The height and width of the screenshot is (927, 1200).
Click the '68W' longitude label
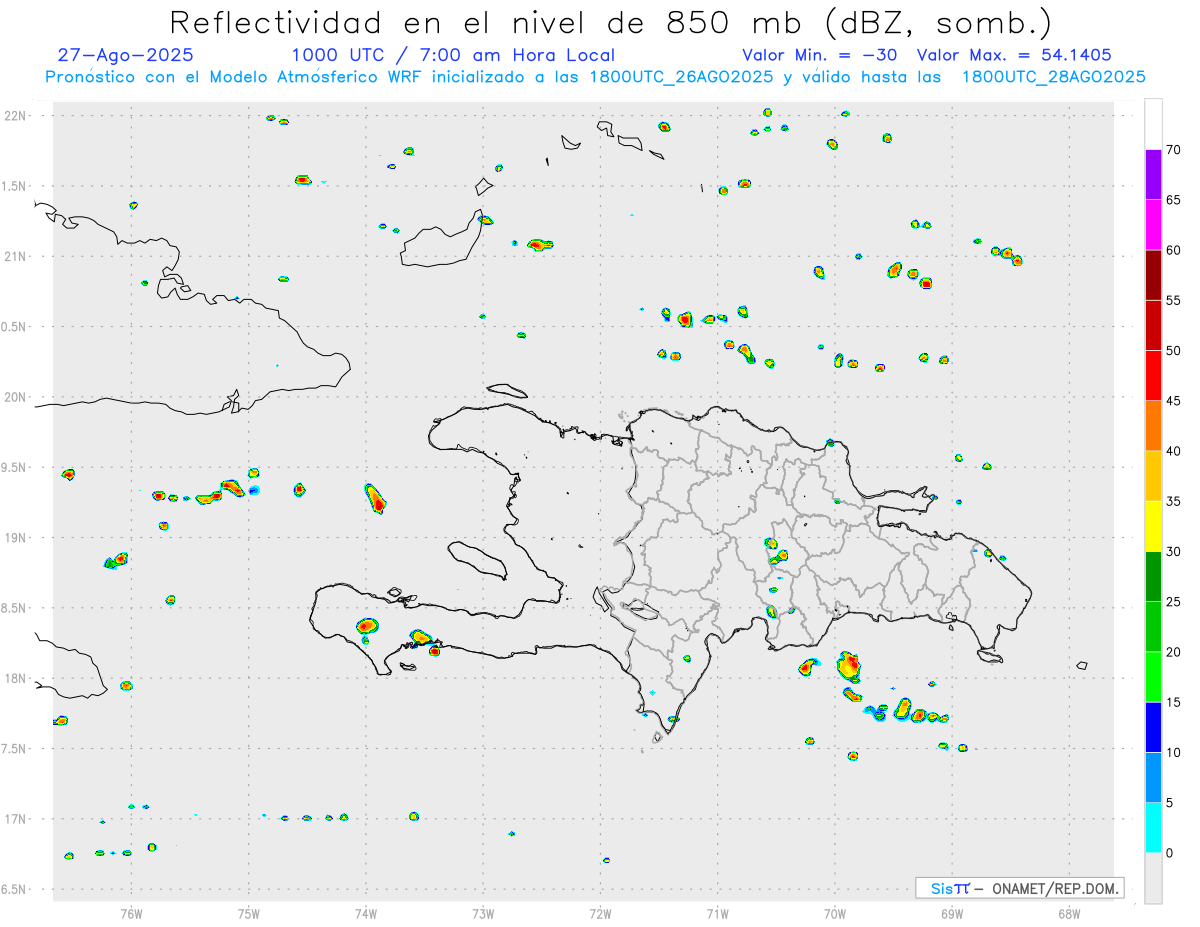click(1069, 913)
